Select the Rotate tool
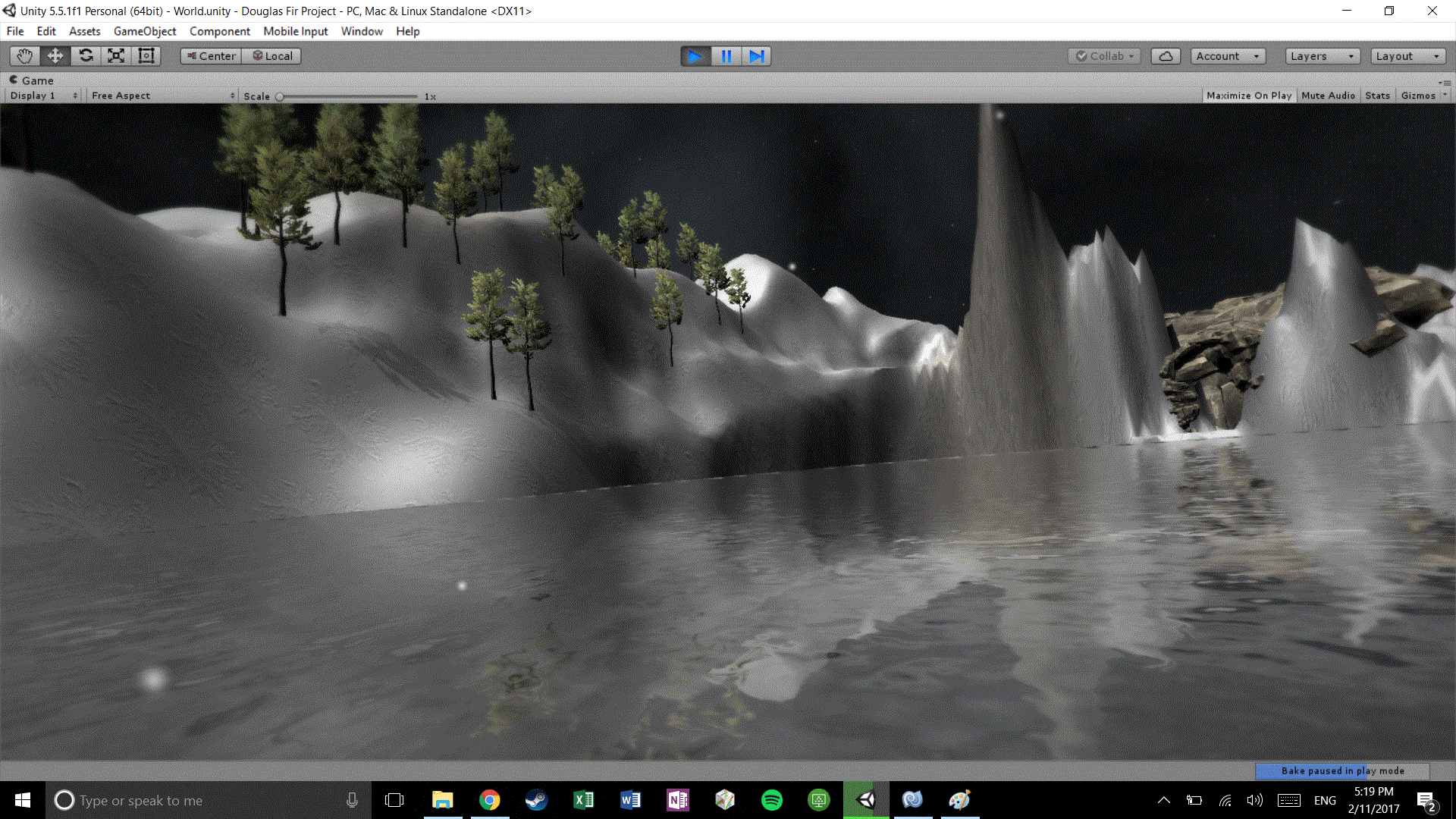The image size is (1456, 819). 86,56
